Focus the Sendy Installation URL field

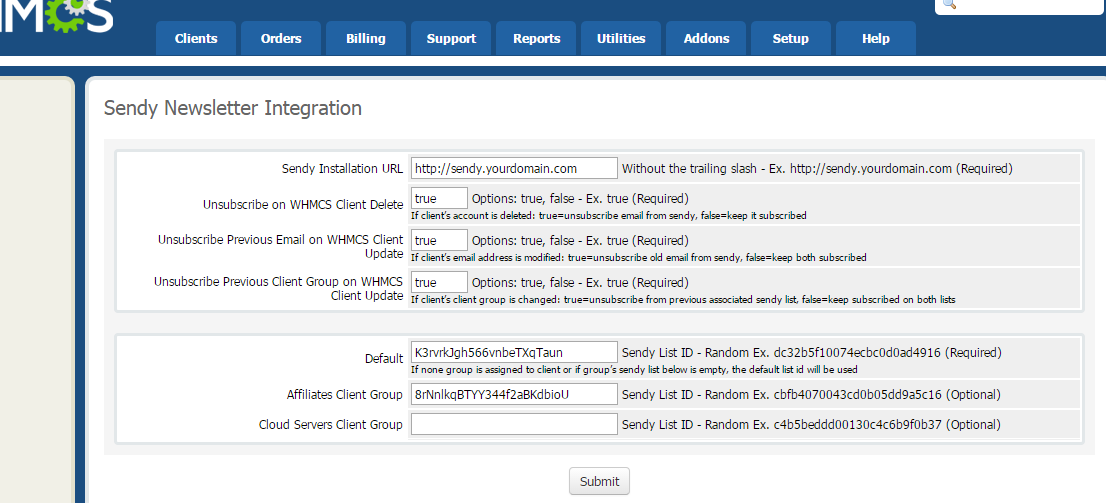click(x=514, y=168)
